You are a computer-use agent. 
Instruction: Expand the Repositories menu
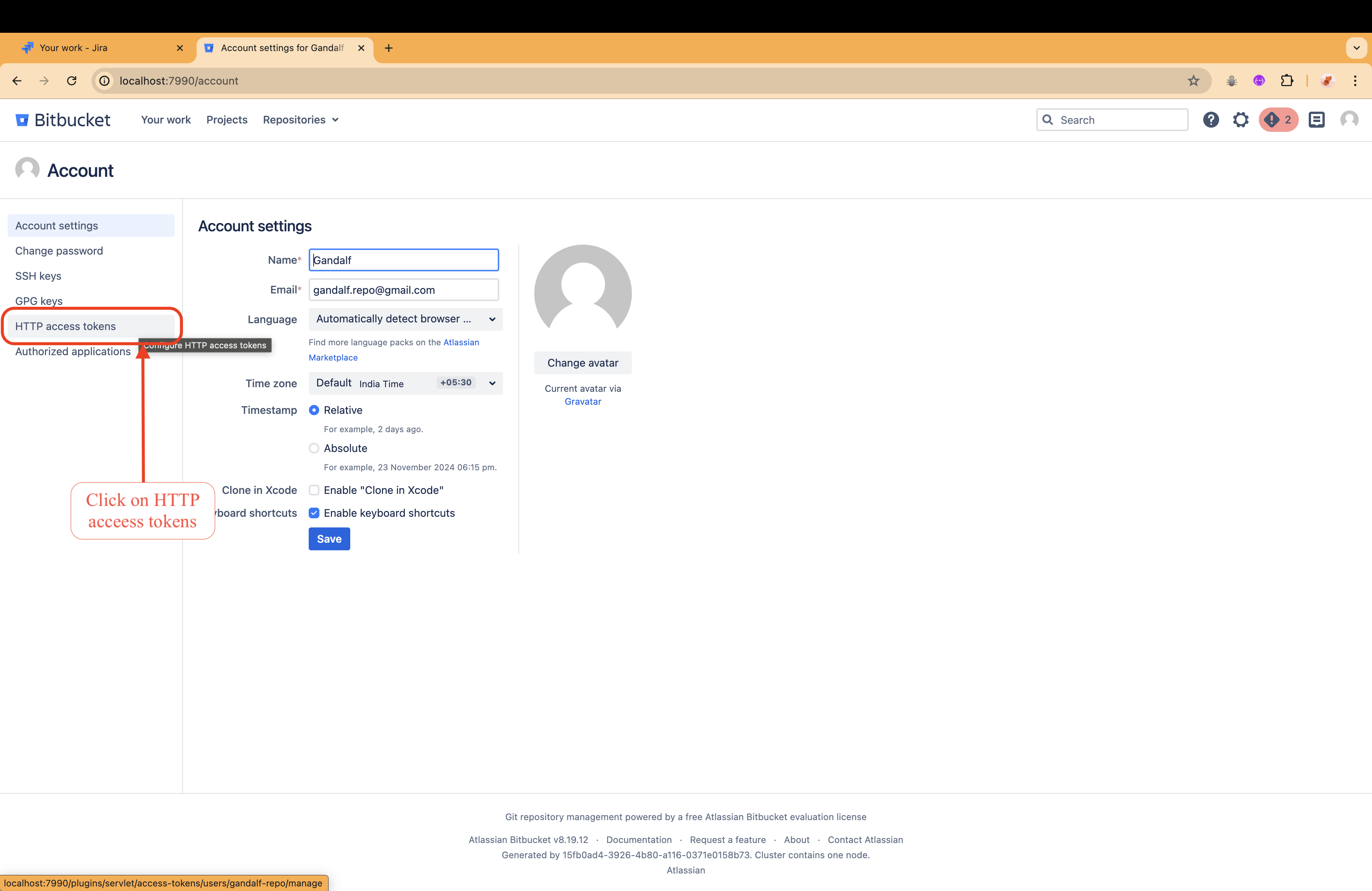[x=300, y=120]
